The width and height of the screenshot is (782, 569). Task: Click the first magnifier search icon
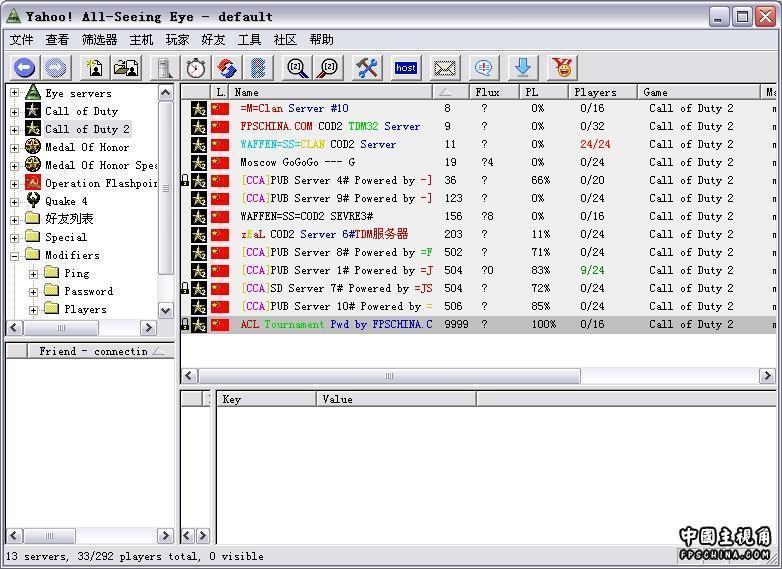click(297, 68)
